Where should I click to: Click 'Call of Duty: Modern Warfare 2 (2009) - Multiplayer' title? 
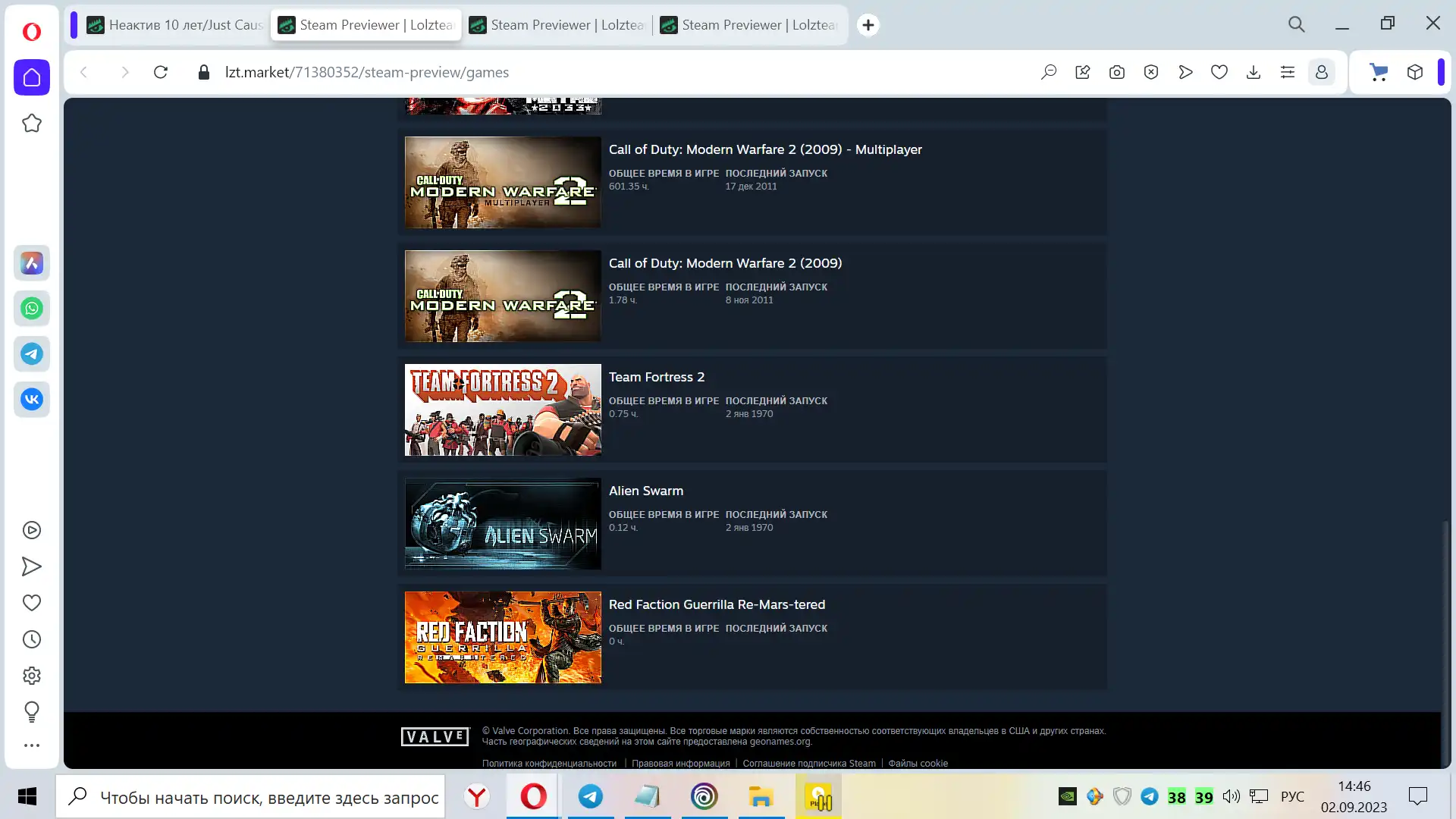(765, 149)
